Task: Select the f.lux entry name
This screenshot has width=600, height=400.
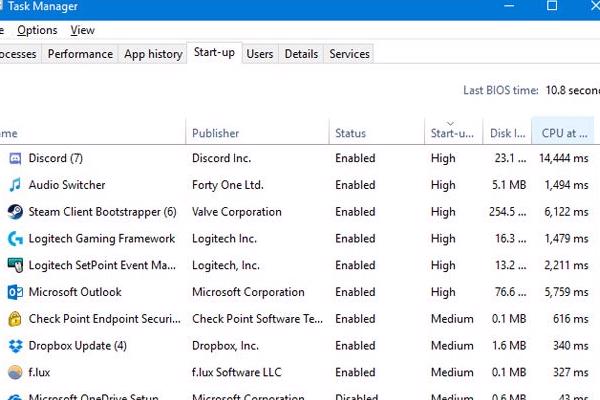Action: (x=39, y=372)
